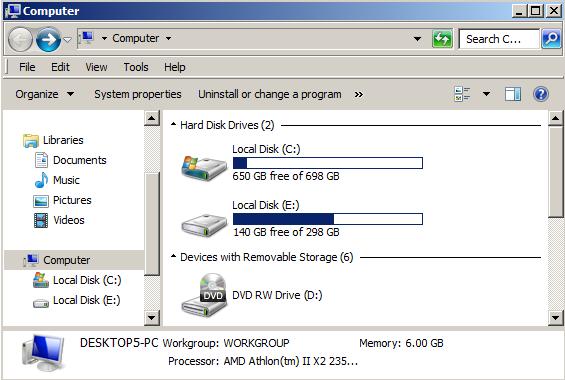Open Music library in navigation pane

[66, 180]
